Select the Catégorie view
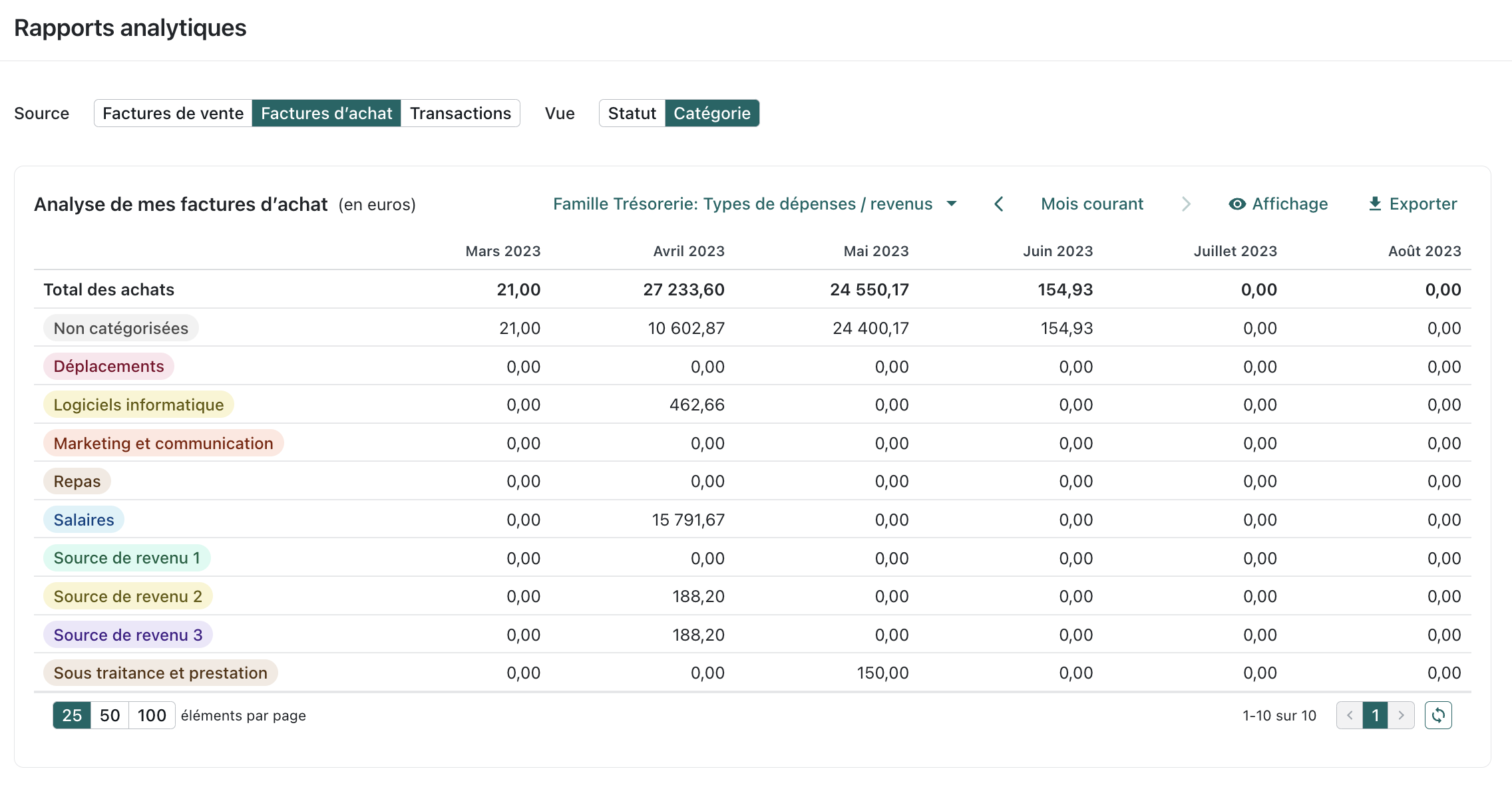This screenshot has height=809, width=1512. (x=712, y=113)
